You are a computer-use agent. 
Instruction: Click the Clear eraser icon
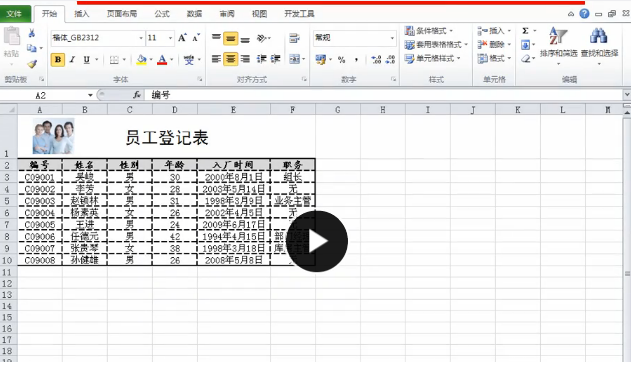(525, 58)
